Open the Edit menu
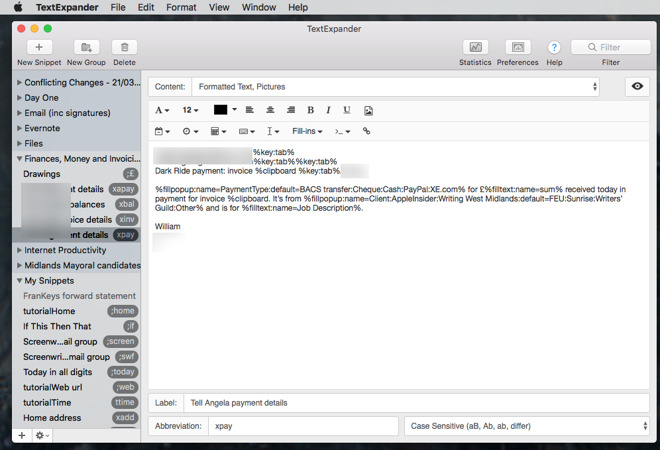Screen dimensions: 660x450 [146, 8]
